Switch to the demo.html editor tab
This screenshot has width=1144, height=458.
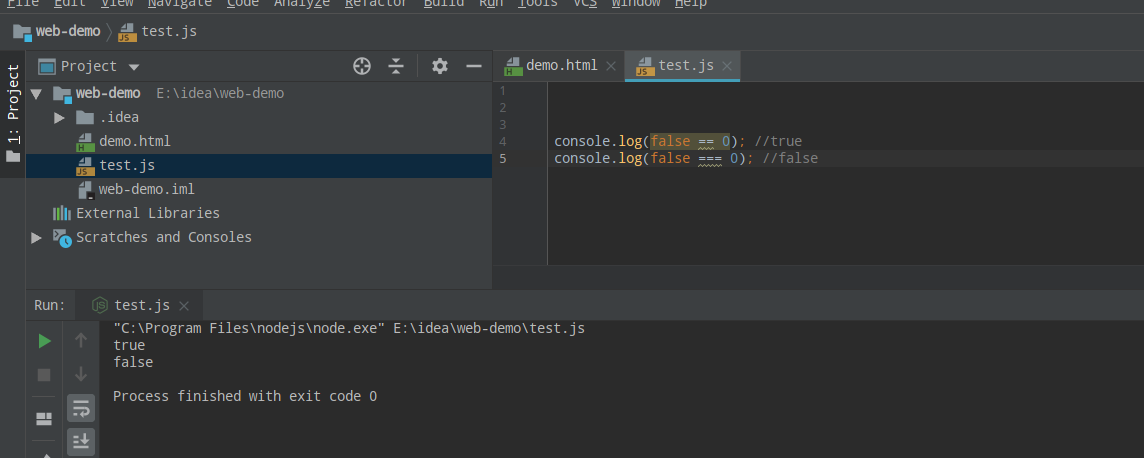tap(562, 66)
